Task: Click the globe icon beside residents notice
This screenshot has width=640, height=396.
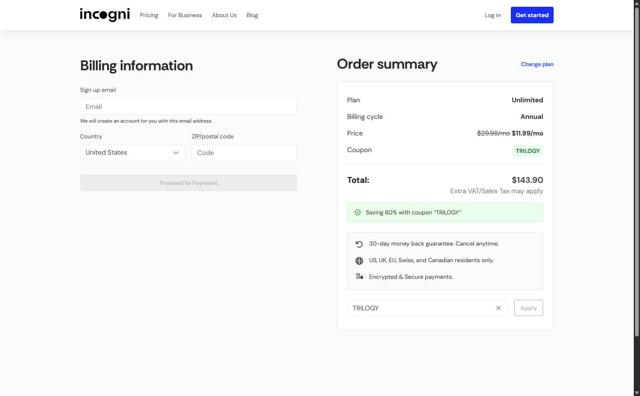Action: tap(359, 260)
